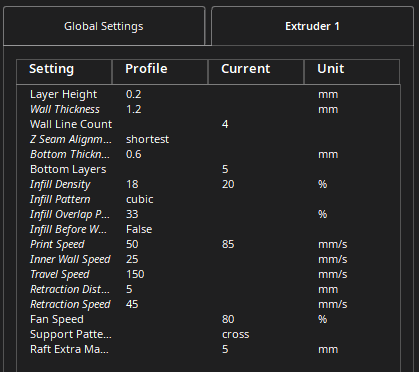The image size is (419, 372).
Task: Click the Retraction Speed value 45
Action: click(132, 304)
